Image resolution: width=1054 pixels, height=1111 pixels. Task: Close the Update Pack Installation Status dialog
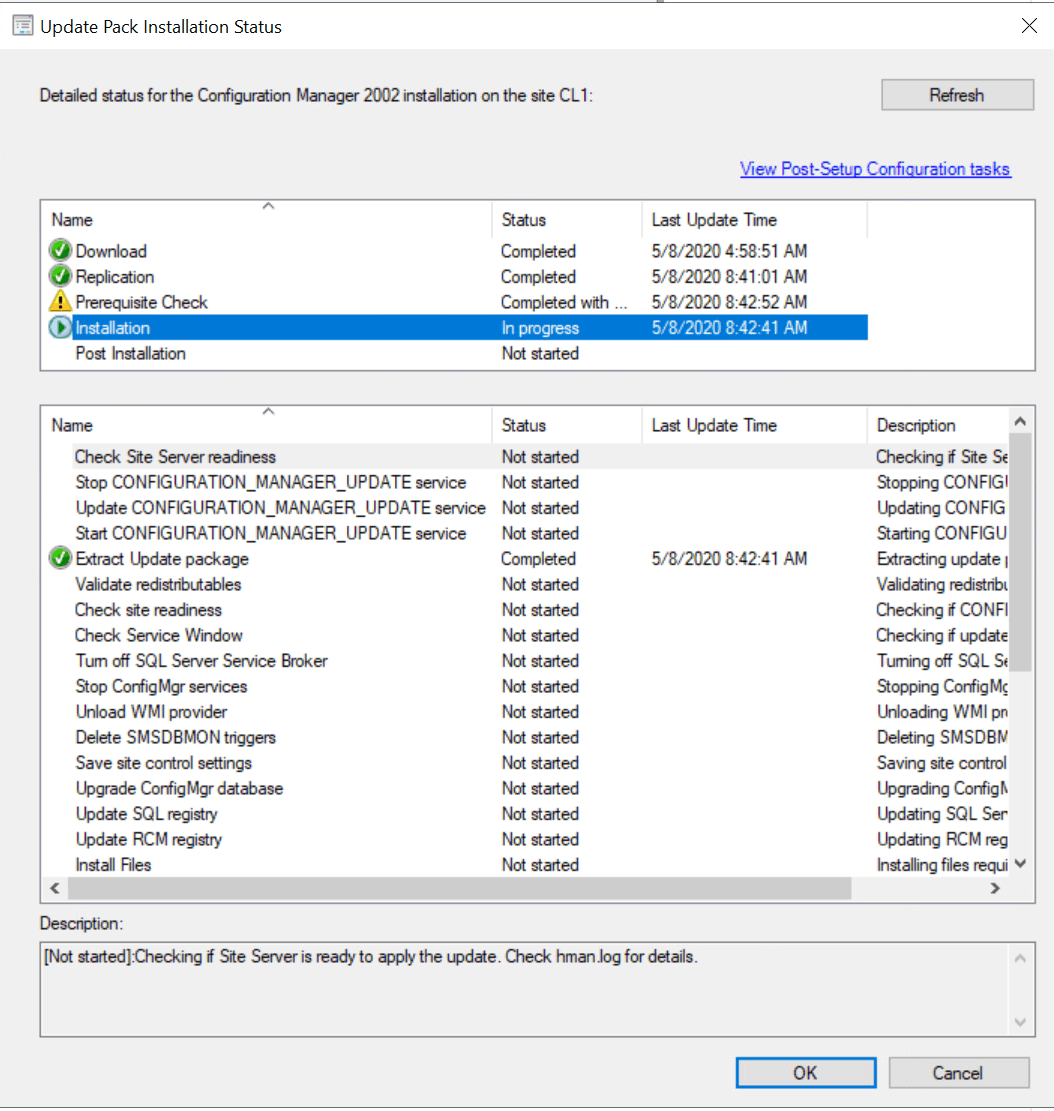1029,26
